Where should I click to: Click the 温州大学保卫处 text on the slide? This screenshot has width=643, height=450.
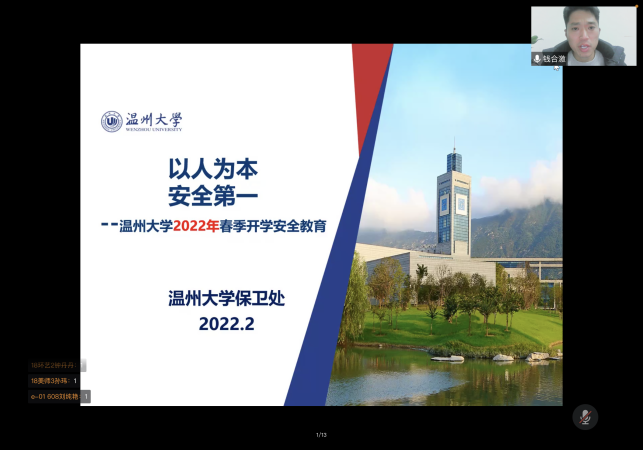(x=227, y=298)
